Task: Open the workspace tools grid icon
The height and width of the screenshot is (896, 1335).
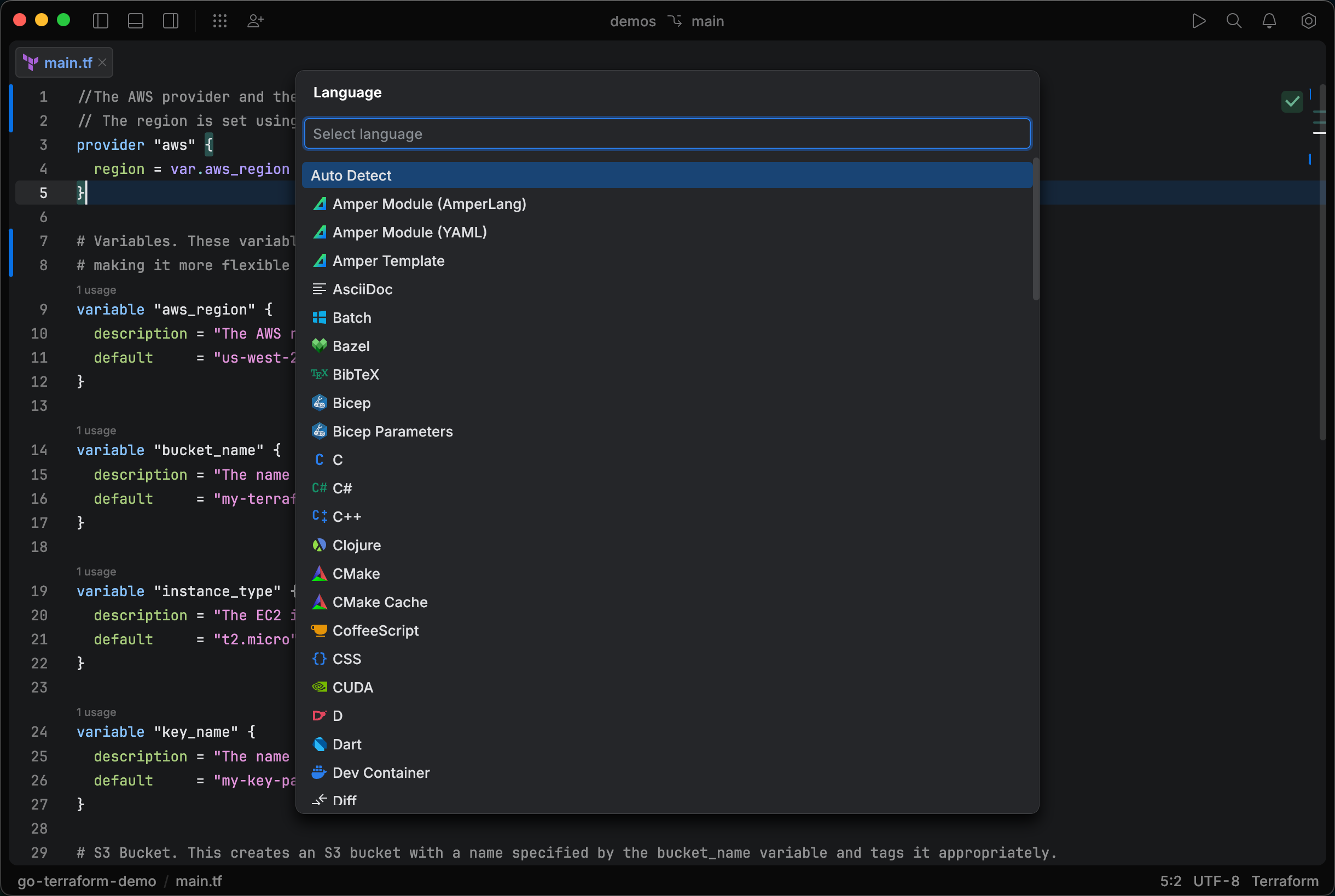Action: (219, 21)
